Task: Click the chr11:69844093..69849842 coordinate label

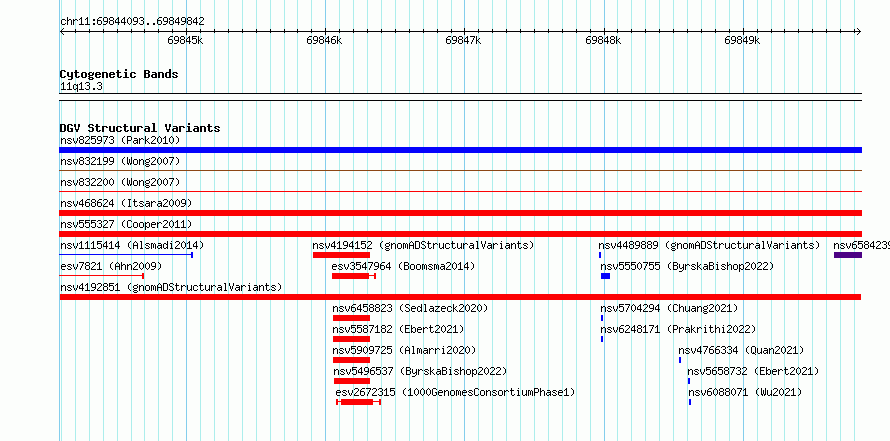Action: 132,22
